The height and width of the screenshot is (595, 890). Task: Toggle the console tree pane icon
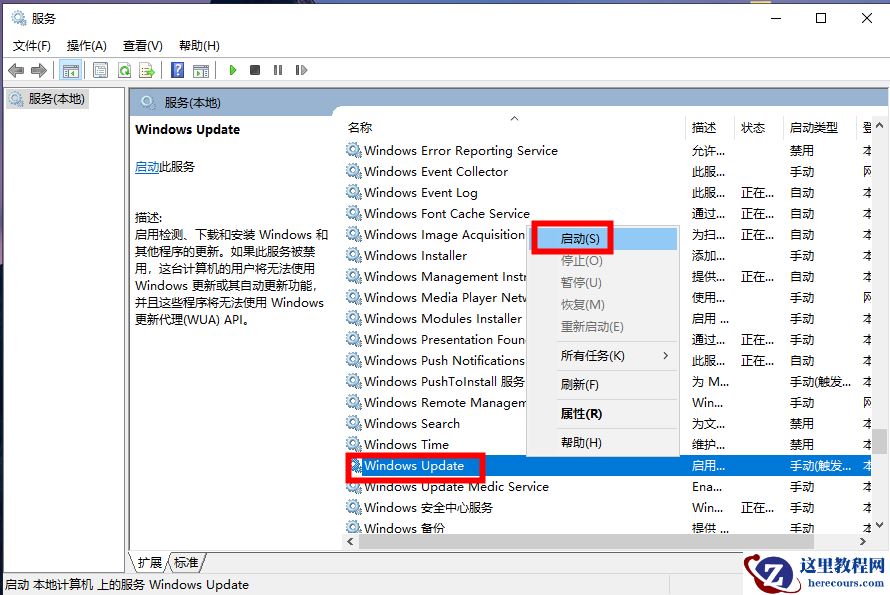[71, 70]
